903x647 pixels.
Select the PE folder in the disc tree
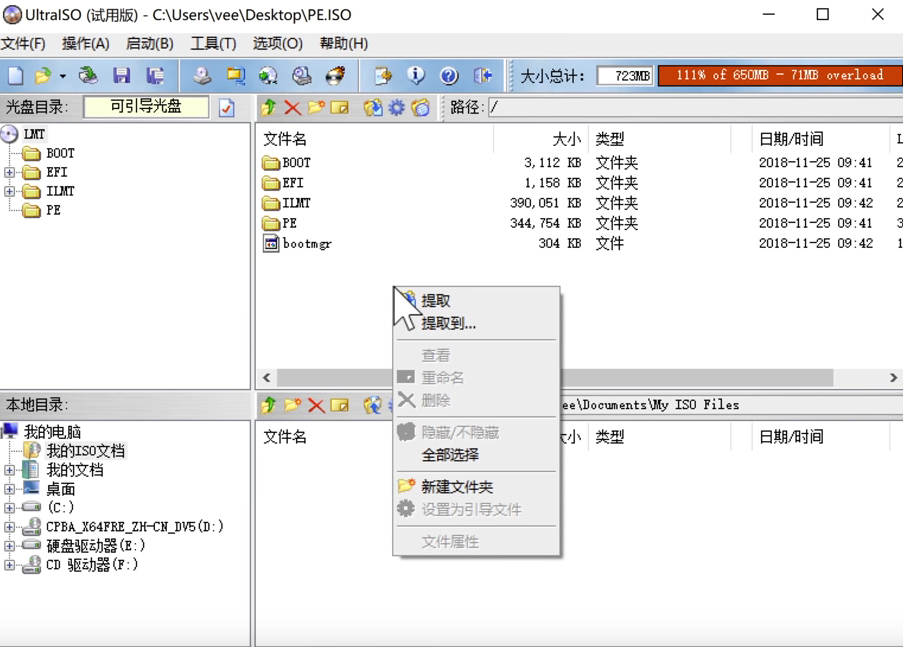point(53,210)
